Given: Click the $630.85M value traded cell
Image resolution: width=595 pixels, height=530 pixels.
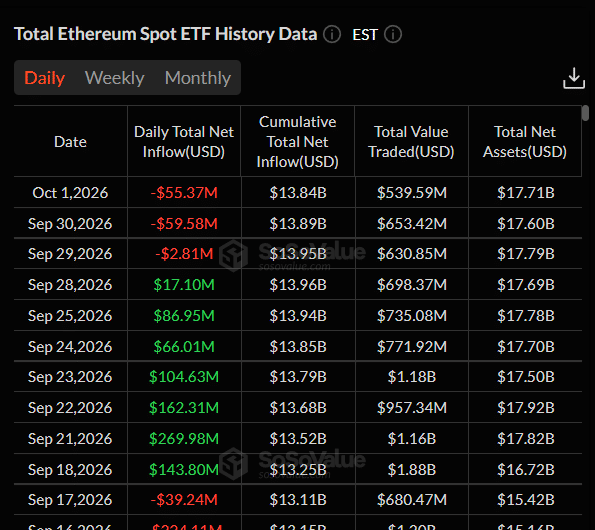Looking at the screenshot, I should click(412, 253).
